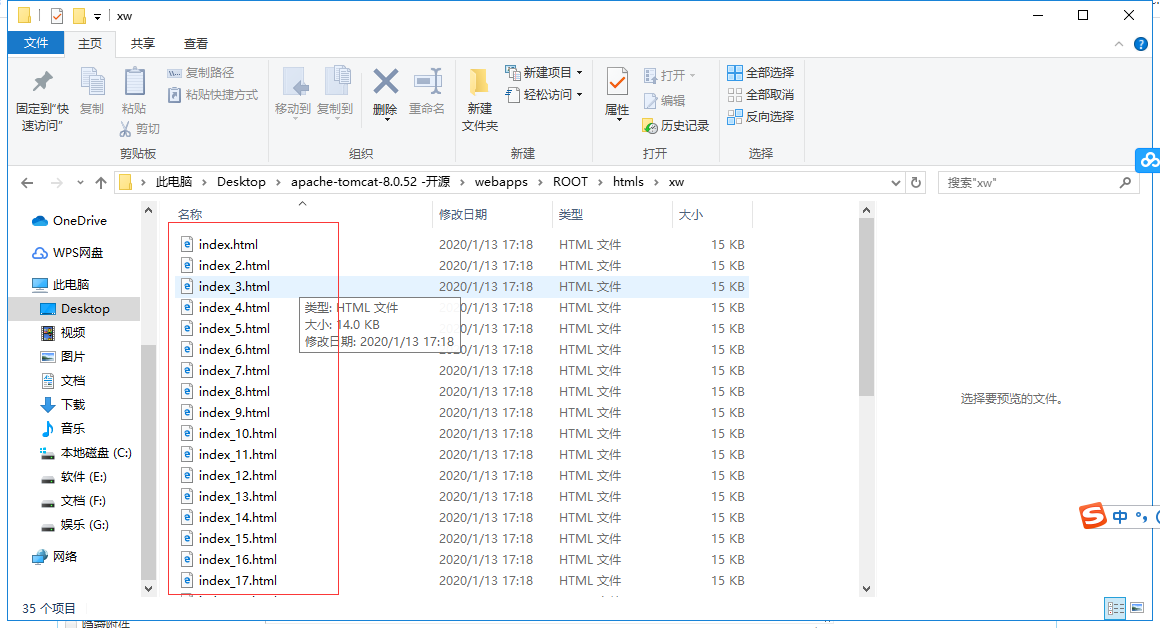Viewport: 1160px width, 628px height.
Task: Open 娱乐 (G:) drive
Action: tap(74, 524)
